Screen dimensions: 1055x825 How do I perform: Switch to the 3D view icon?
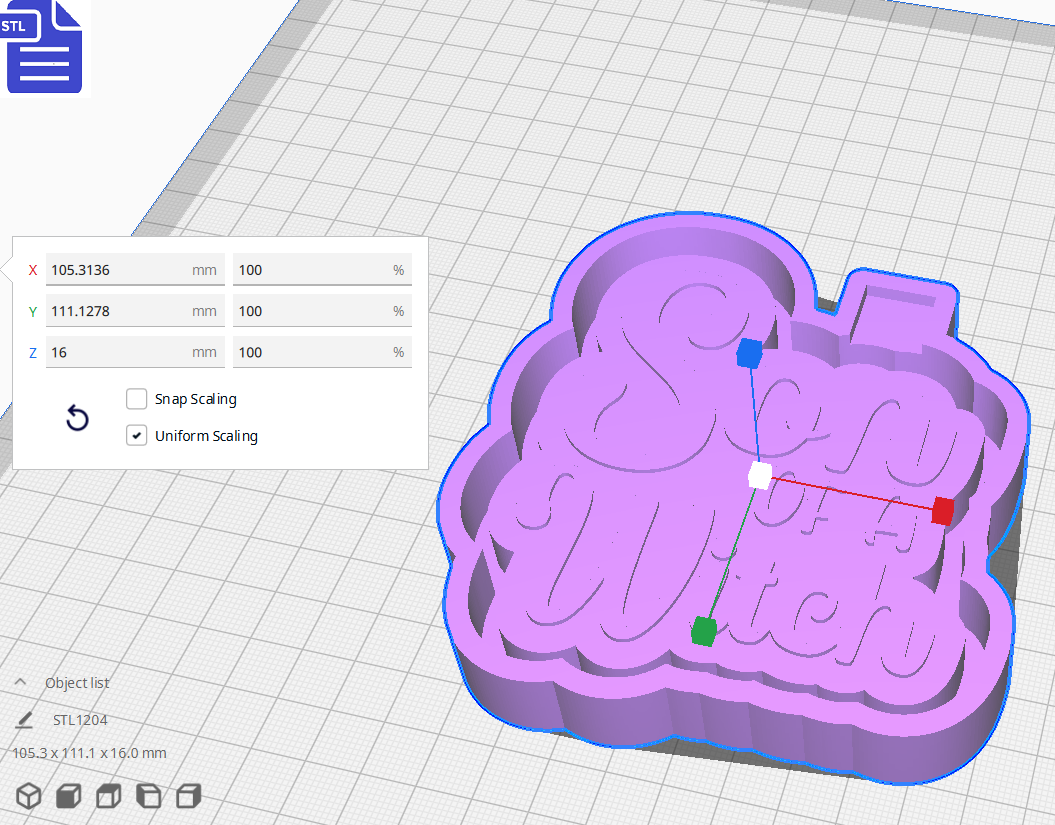28,796
